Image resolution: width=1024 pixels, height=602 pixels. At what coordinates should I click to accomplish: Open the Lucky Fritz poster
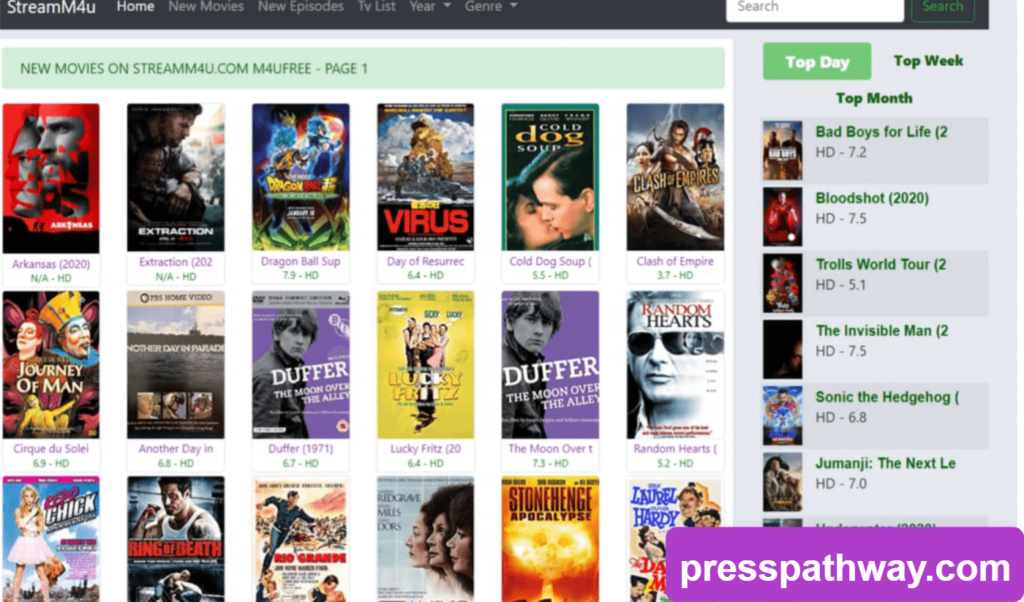[x=425, y=365]
